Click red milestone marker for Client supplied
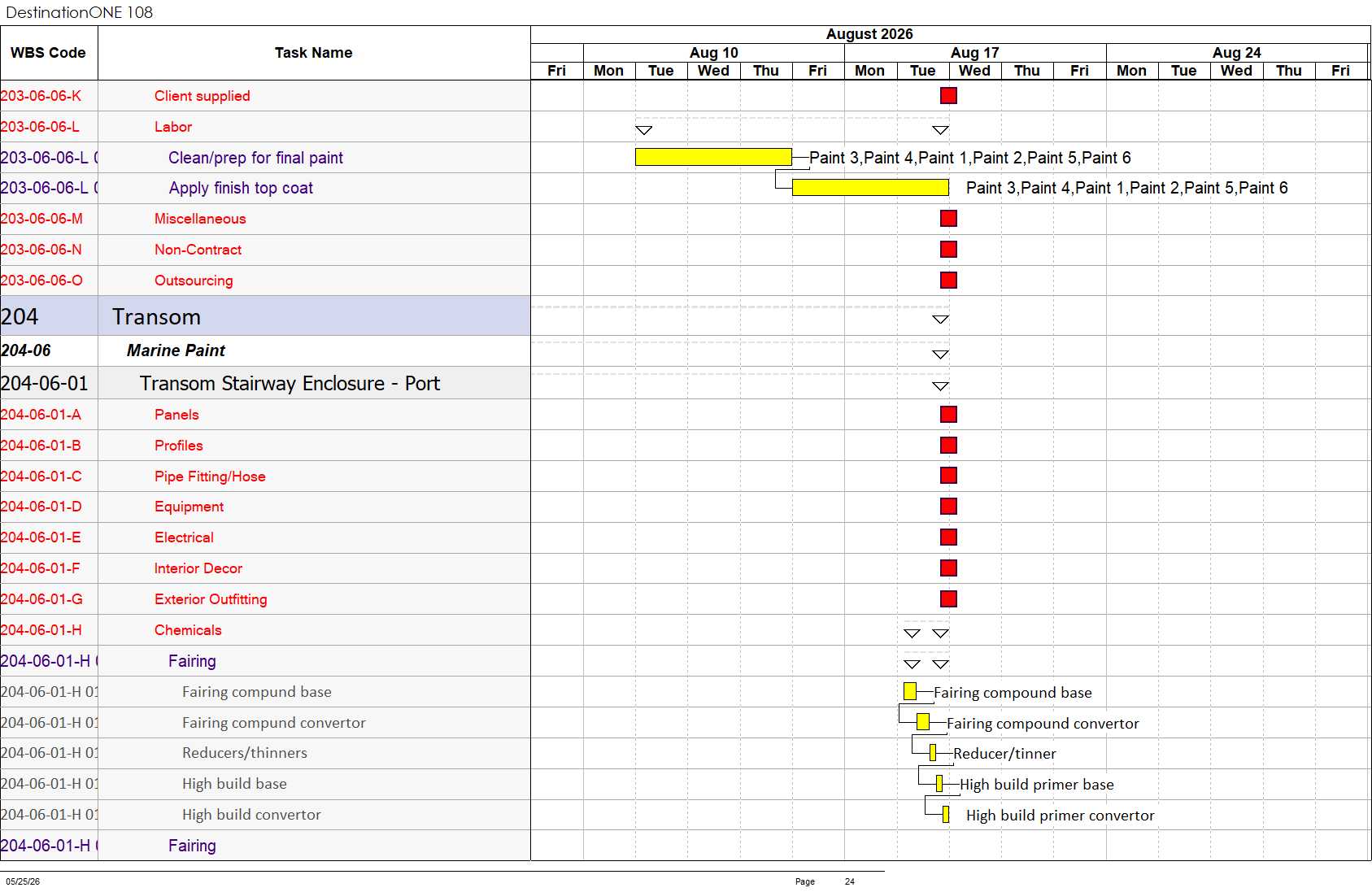The height and width of the screenshot is (892, 1372). [x=948, y=96]
